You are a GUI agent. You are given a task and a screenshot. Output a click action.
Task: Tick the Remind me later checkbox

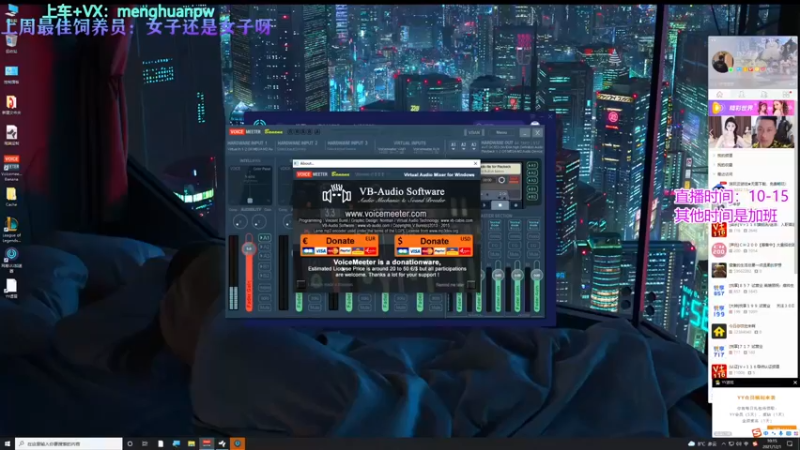[470, 284]
